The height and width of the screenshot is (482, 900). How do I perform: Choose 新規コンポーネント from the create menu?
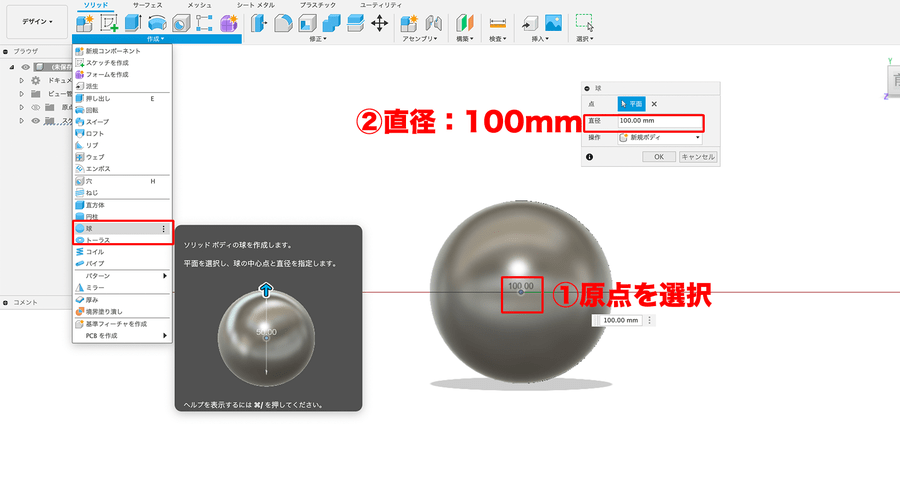122,51
